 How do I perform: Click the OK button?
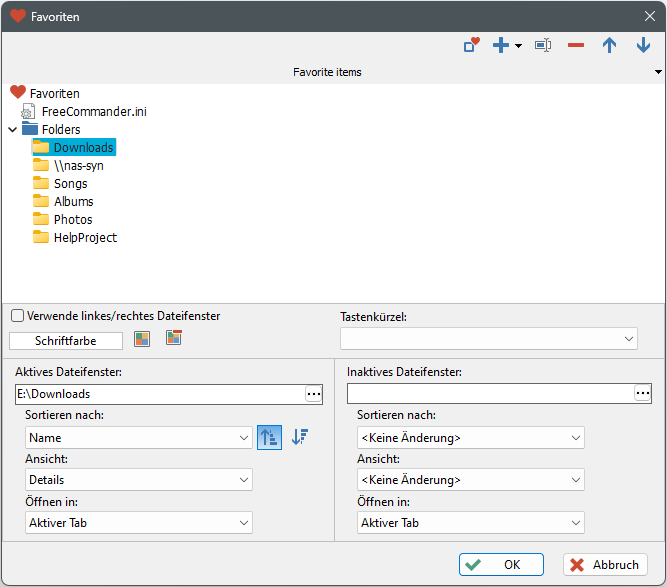tap(501, 565)
